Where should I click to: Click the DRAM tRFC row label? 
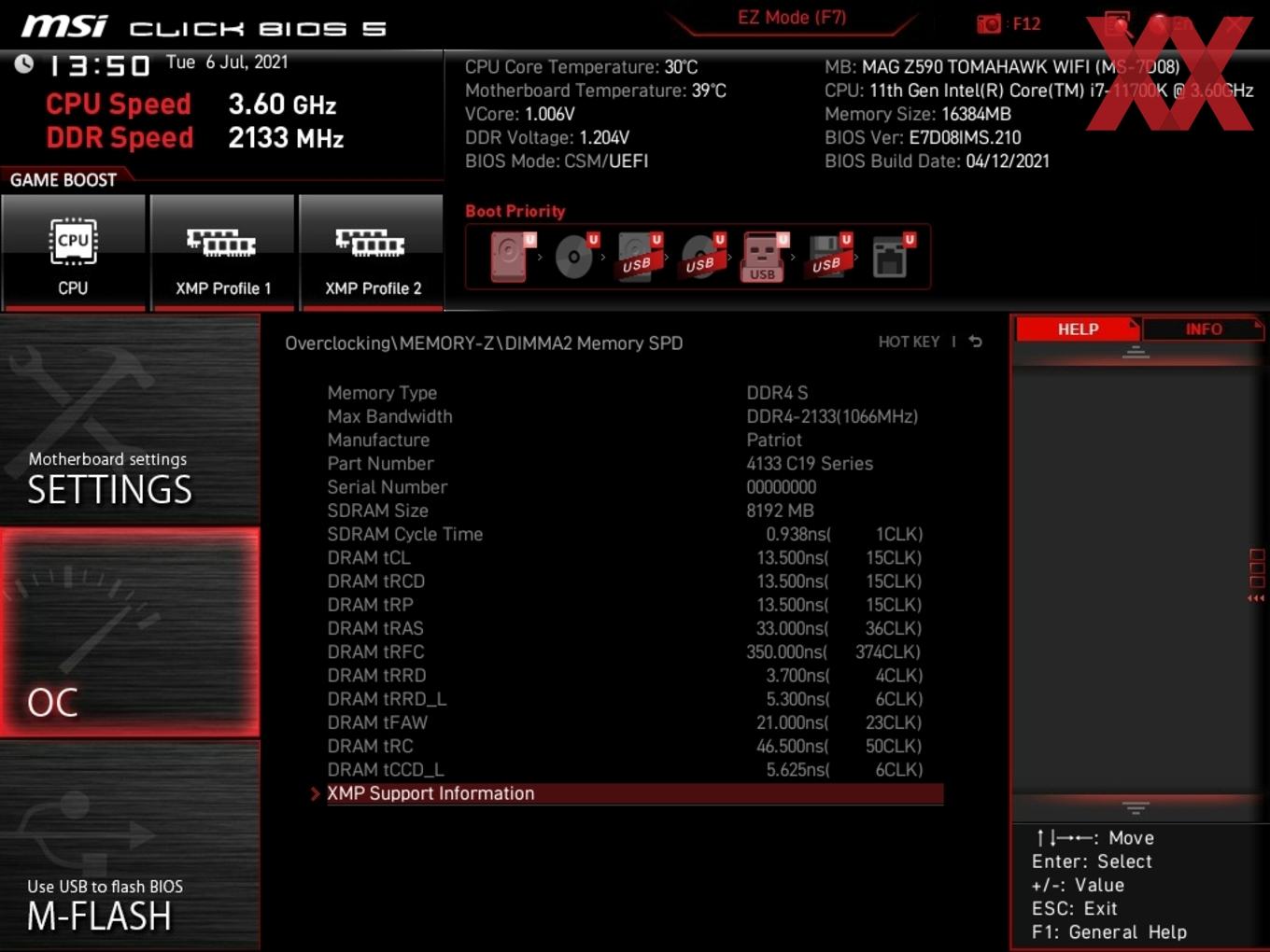tap(375, 651)
